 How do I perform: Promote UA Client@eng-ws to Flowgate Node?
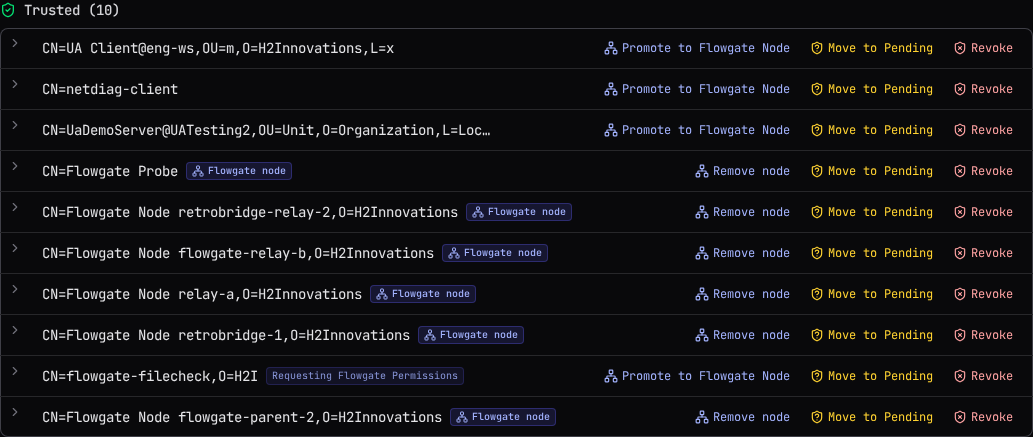point(697,48)
